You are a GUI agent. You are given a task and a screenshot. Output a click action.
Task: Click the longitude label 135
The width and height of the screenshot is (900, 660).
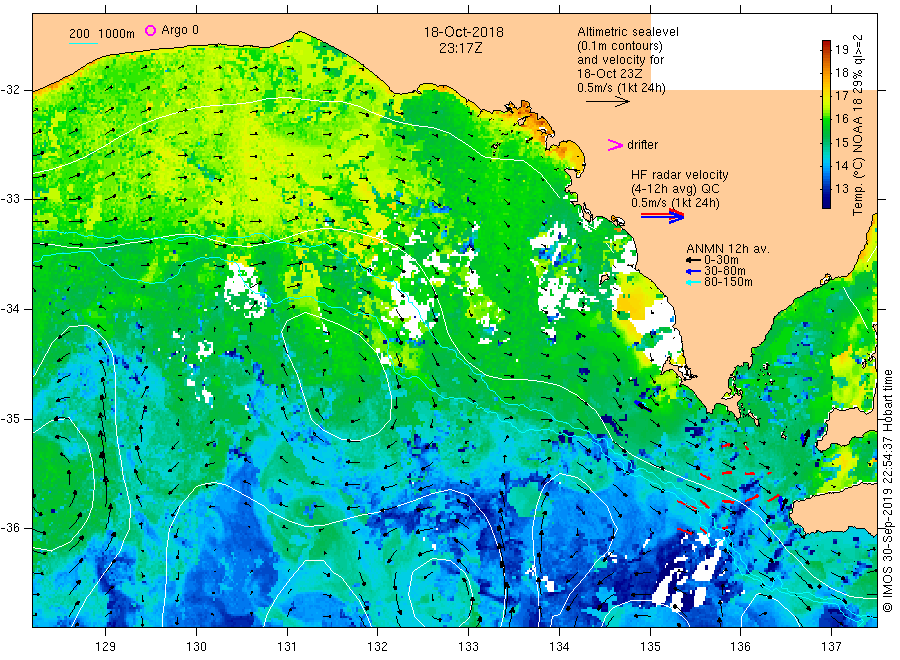[x=650, y=647]
